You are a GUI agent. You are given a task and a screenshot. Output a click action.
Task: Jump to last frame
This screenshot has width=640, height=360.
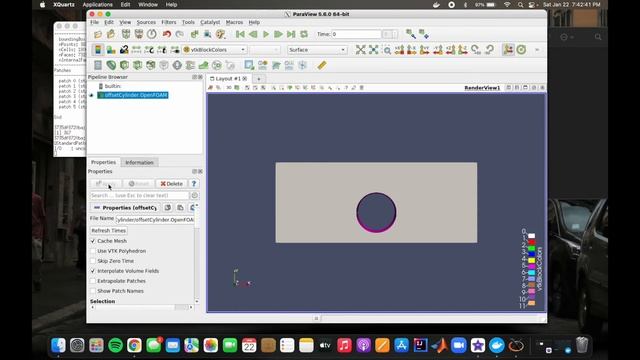(x=291, y=34)
